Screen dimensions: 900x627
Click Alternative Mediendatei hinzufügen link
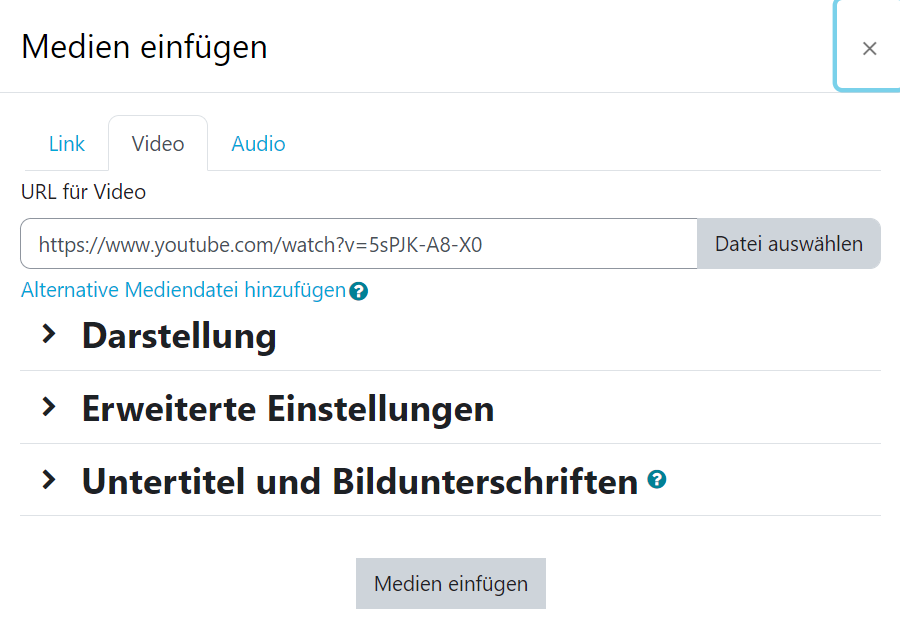[184, 290]
